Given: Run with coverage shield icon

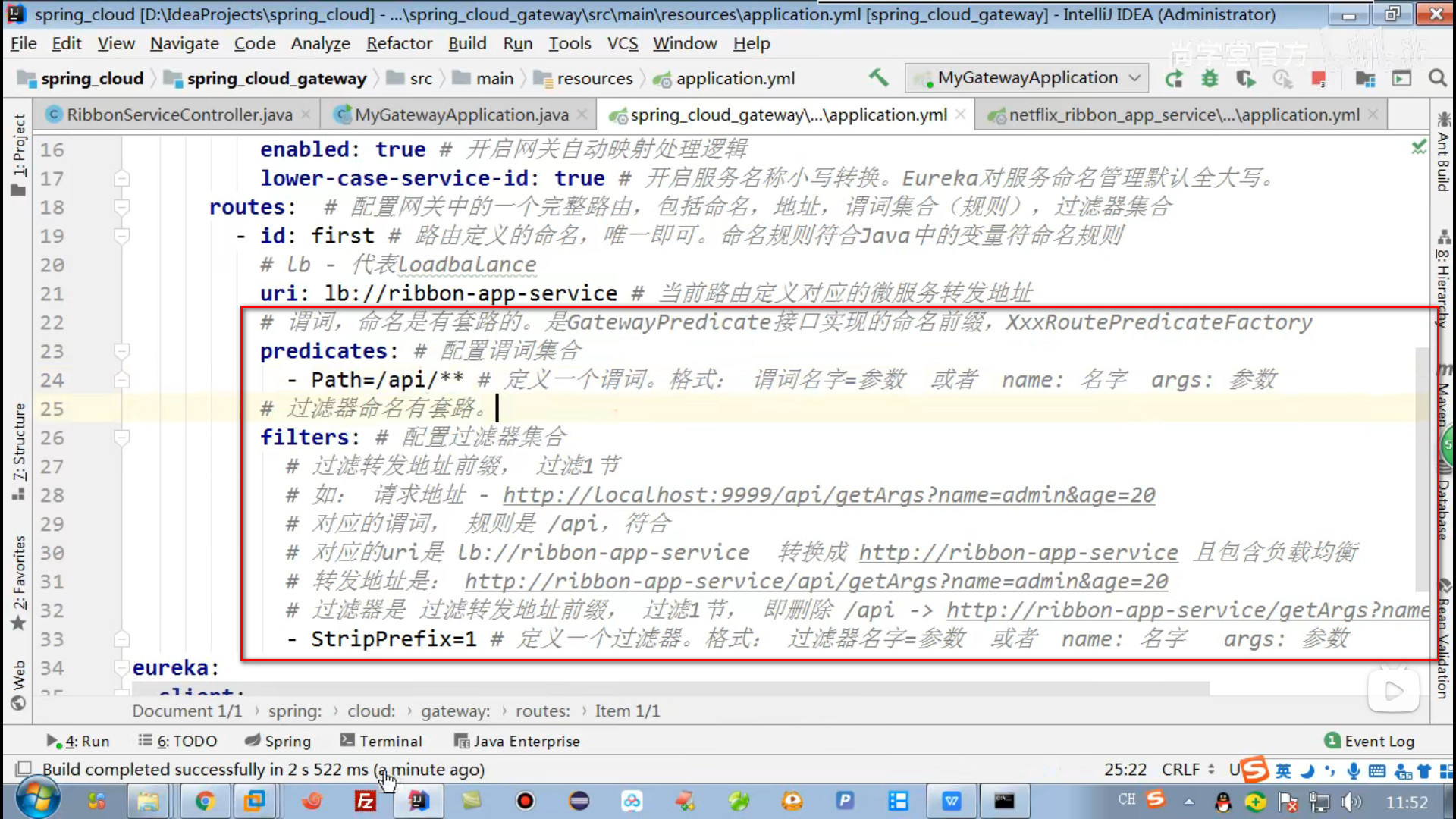Looking at the screenshot, I should click(x=1245, y=78).
